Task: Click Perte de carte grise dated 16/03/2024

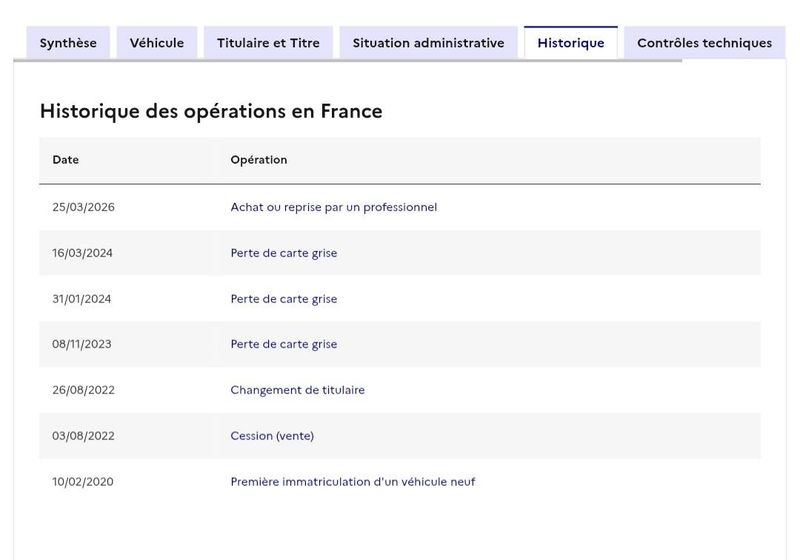Action: pyautogui.click(x=284, y=253)
